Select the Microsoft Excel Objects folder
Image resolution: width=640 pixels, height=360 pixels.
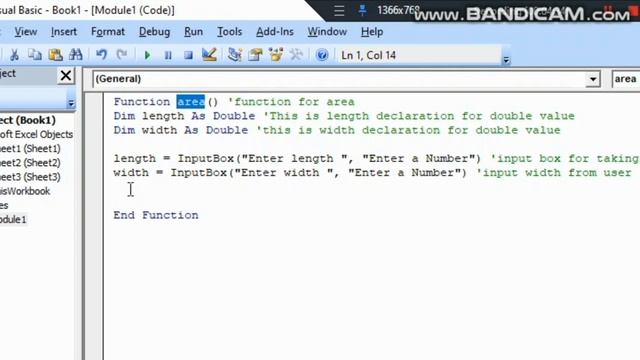(36, 134)
